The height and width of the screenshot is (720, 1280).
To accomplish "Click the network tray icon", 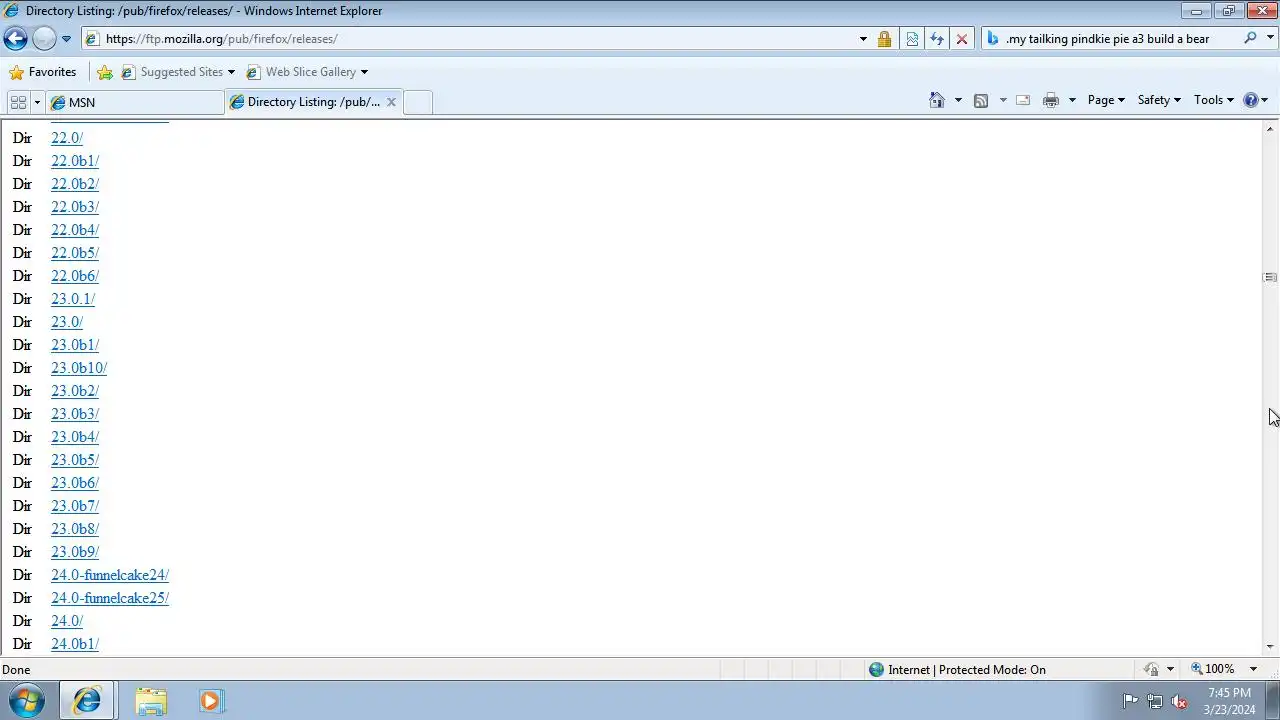I will coord(1155,701).
